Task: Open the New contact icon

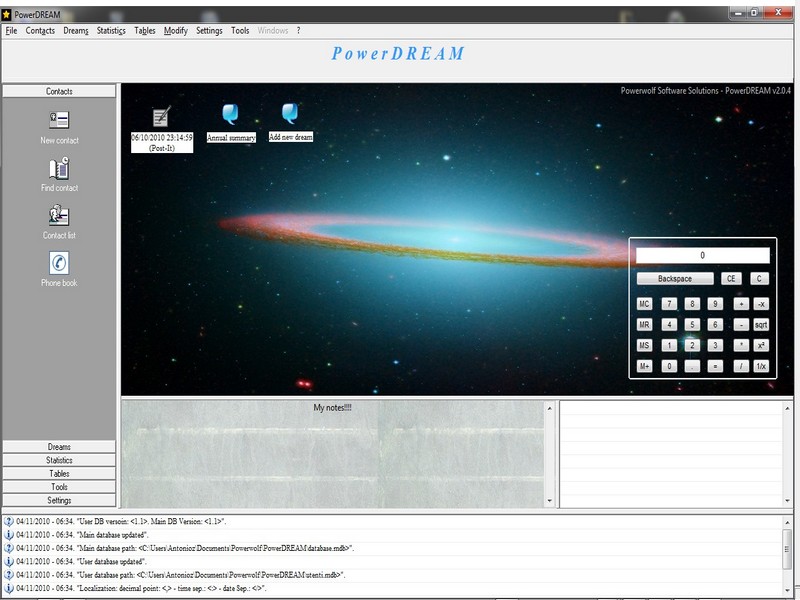Action: (x=59, y=120)
